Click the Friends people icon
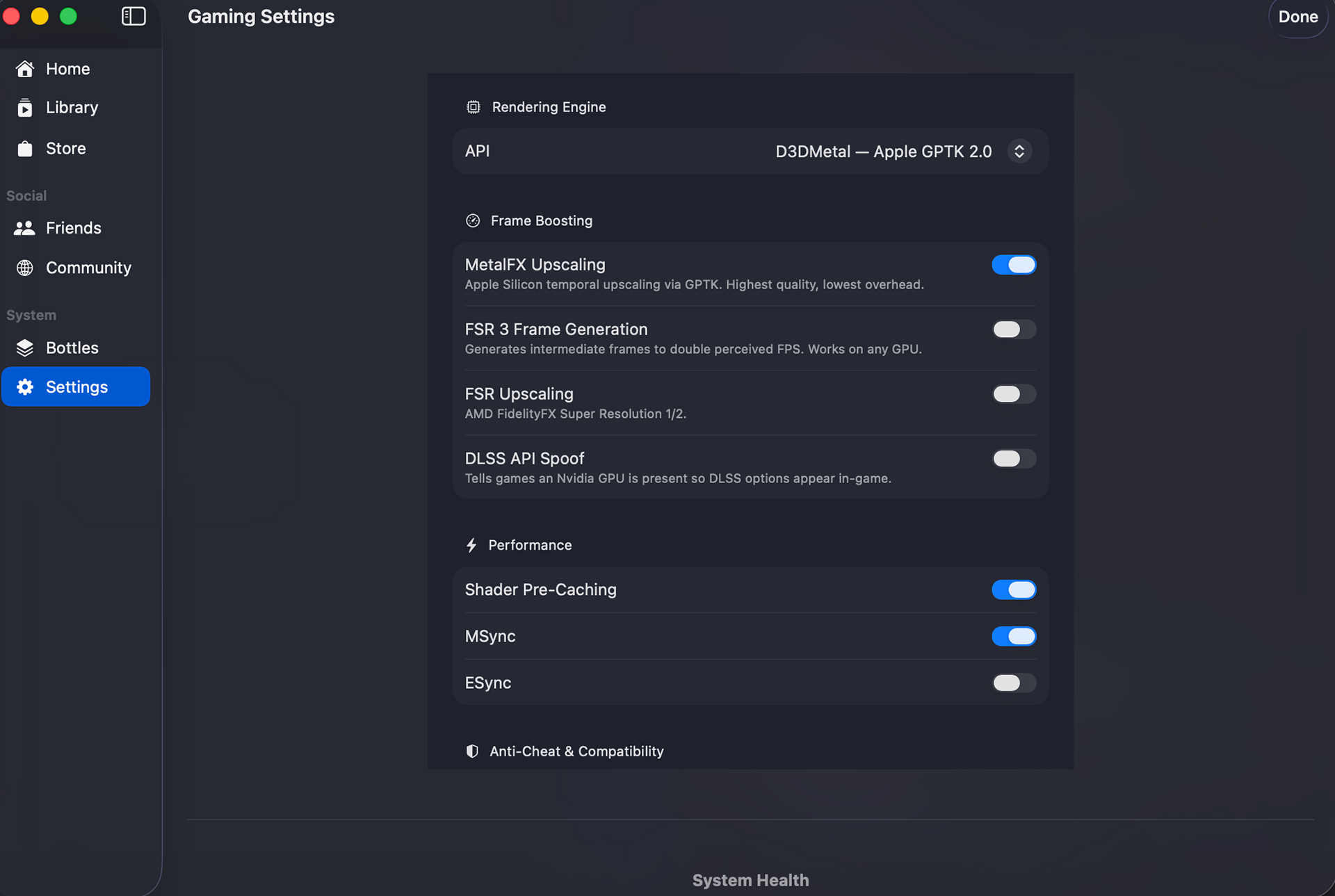The image size is (1335, 896). pyautogui.click(x=25, y=228)
